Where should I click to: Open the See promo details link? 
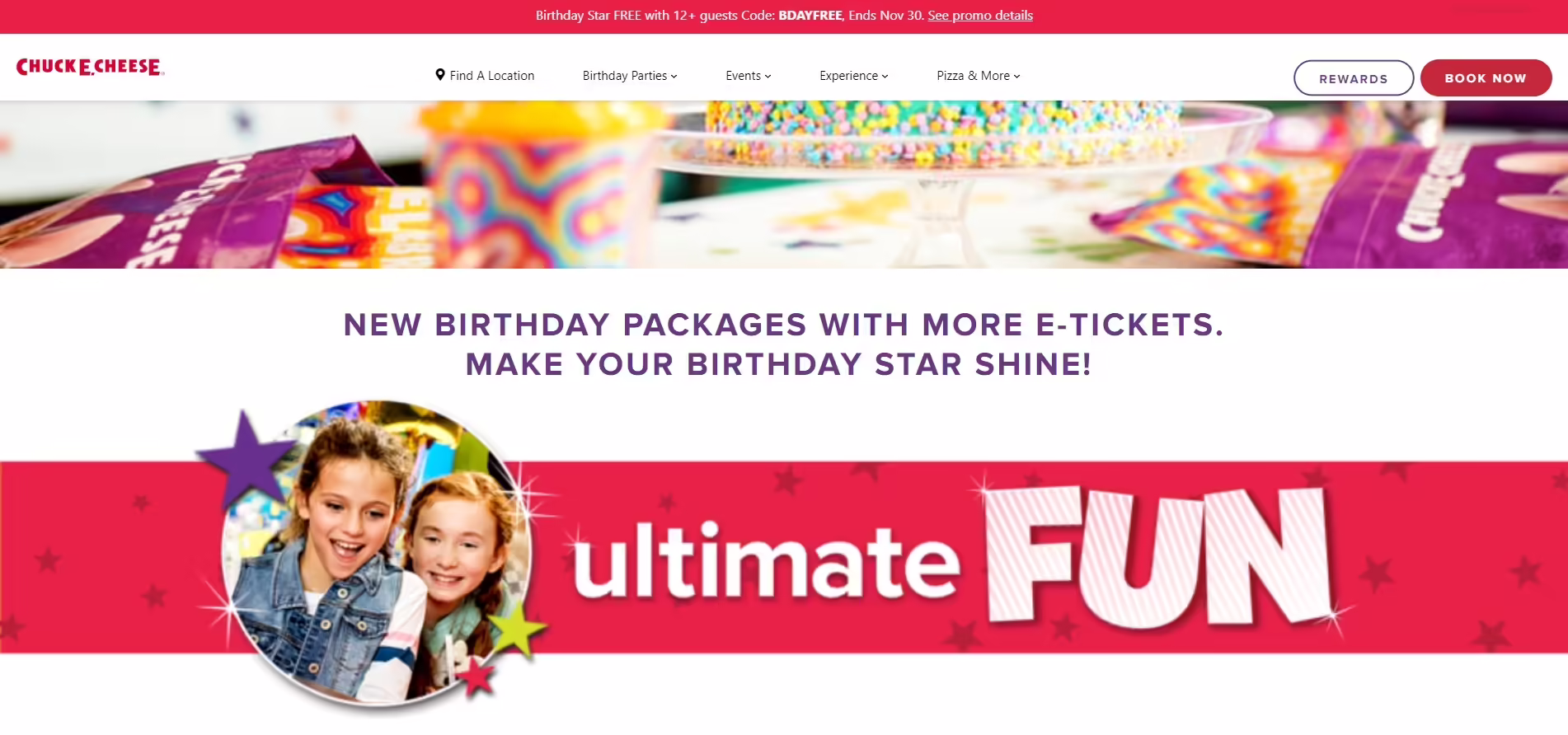pyautogui.click(x=980, y=16)
